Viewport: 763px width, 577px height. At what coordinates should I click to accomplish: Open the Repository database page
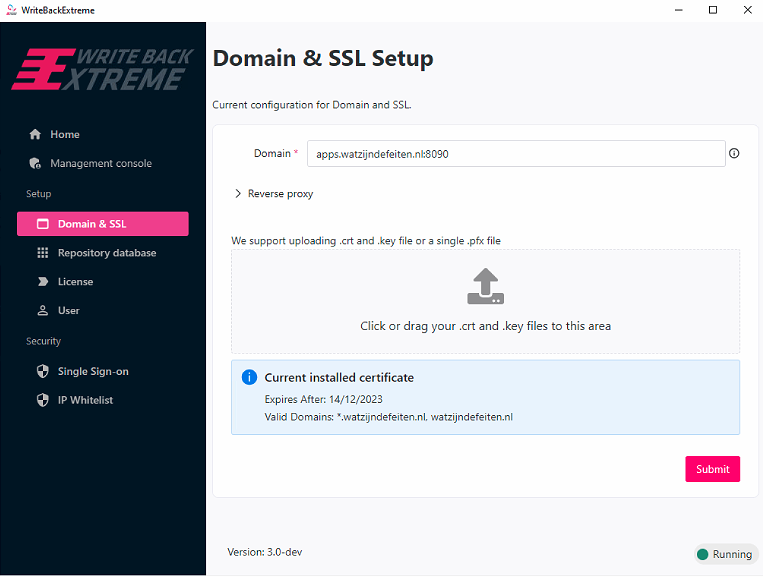[x=106, y=253]
